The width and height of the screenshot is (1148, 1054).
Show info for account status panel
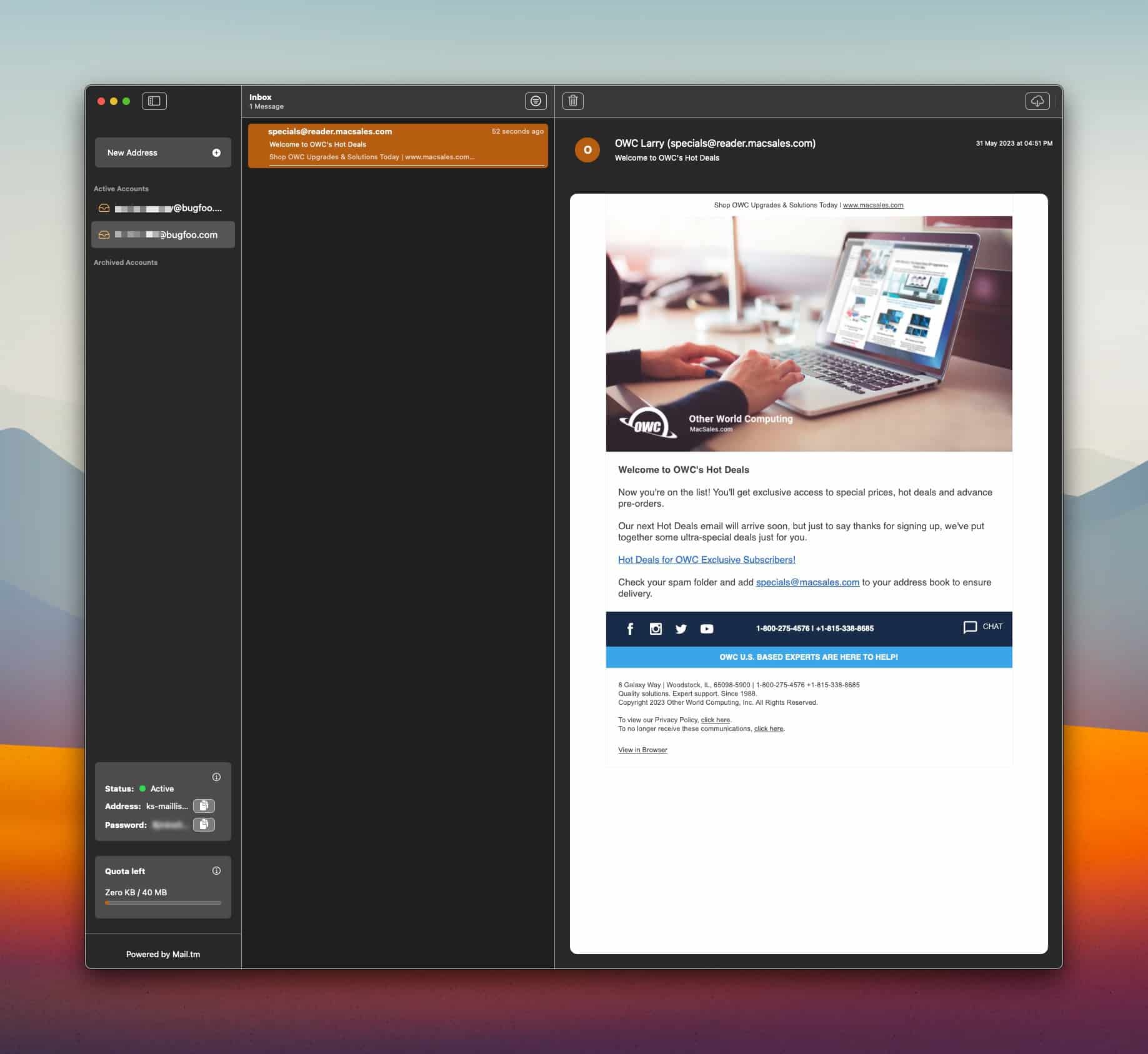[216, 777]
